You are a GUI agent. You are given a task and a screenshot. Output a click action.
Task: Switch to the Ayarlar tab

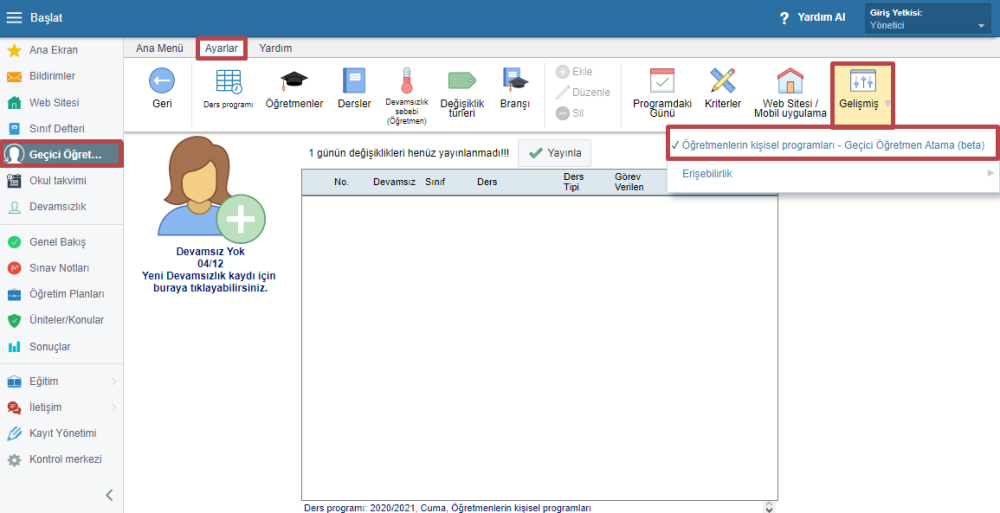tap(221, 48)
